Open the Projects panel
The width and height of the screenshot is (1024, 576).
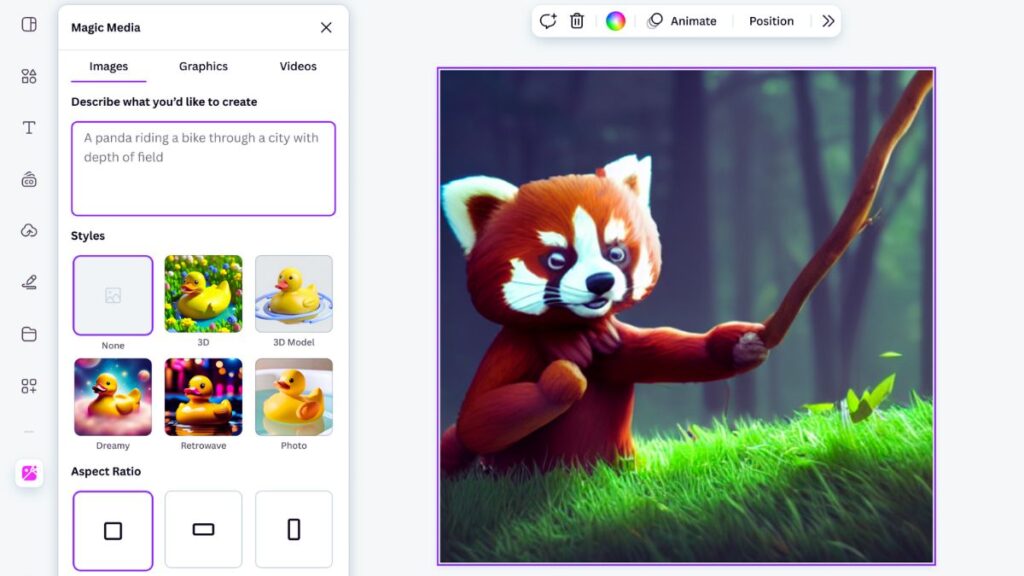point(27,333)
